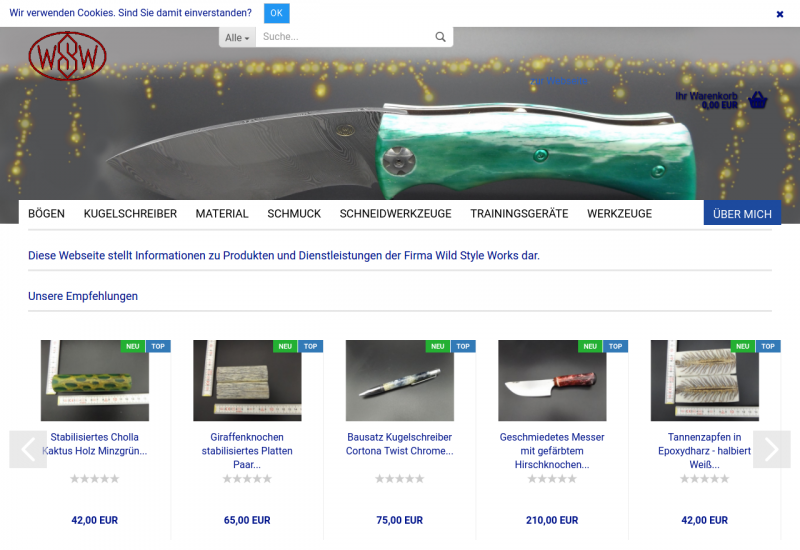Click the 'Ihr Warenkorb' cart text
Viewport: 800px width, 550px height.
[x=706, y=96]
